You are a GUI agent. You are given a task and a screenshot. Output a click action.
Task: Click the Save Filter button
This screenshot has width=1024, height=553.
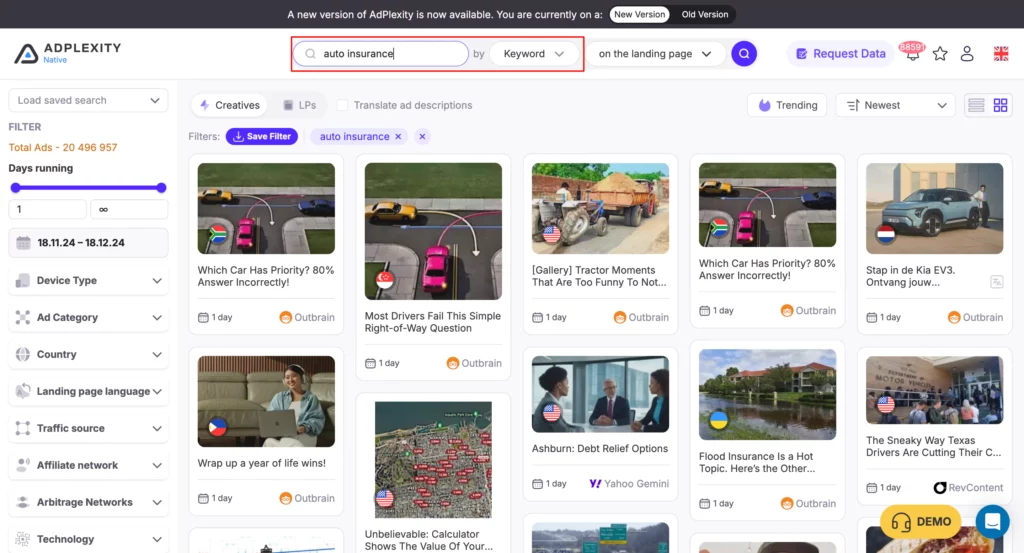(x=261, y=137)
